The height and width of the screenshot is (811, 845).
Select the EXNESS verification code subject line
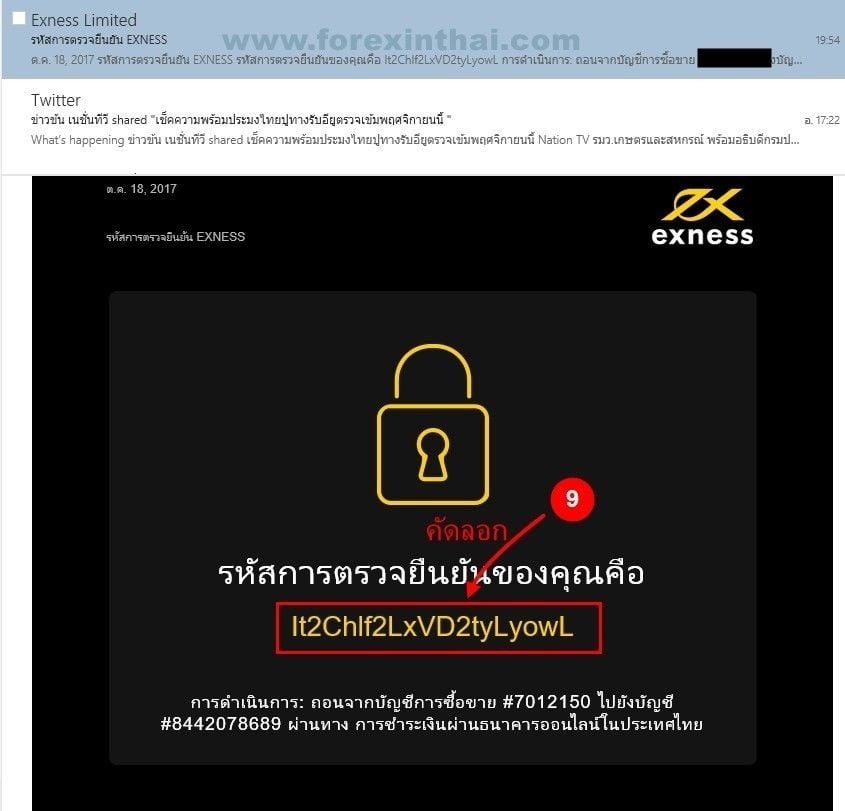click(x=99, y=40)
